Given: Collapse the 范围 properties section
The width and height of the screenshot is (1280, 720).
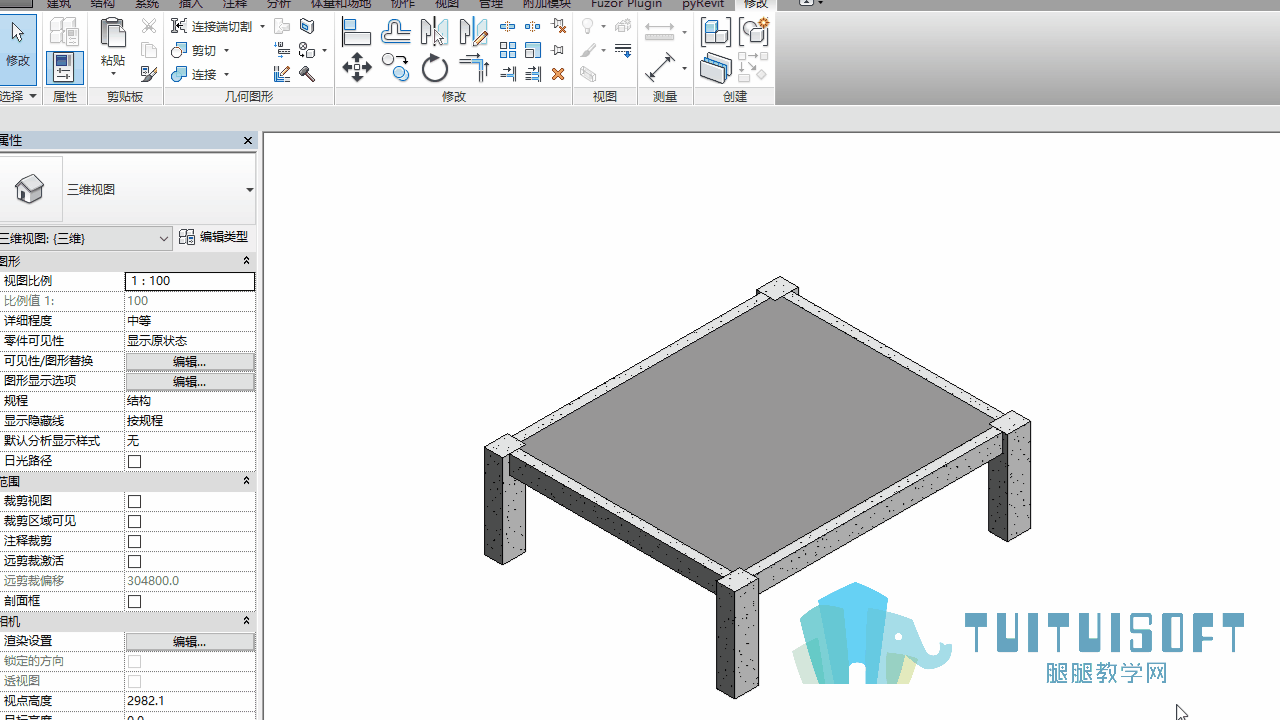Looking at the screenshot, I should pos(246,481).
